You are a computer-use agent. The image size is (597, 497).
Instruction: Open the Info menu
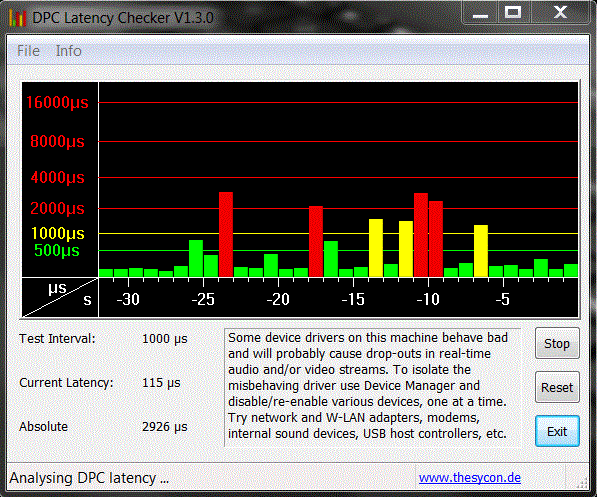pos(69,51)
